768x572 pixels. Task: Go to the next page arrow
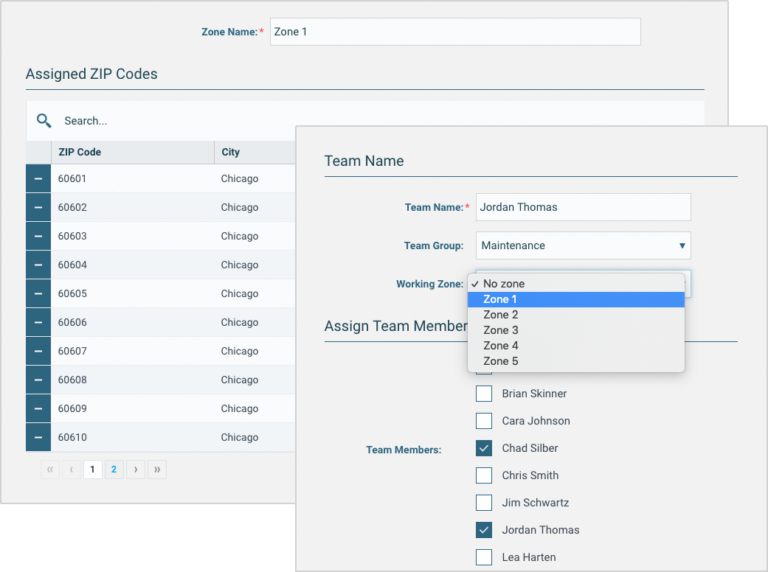[x=136, y=469]
